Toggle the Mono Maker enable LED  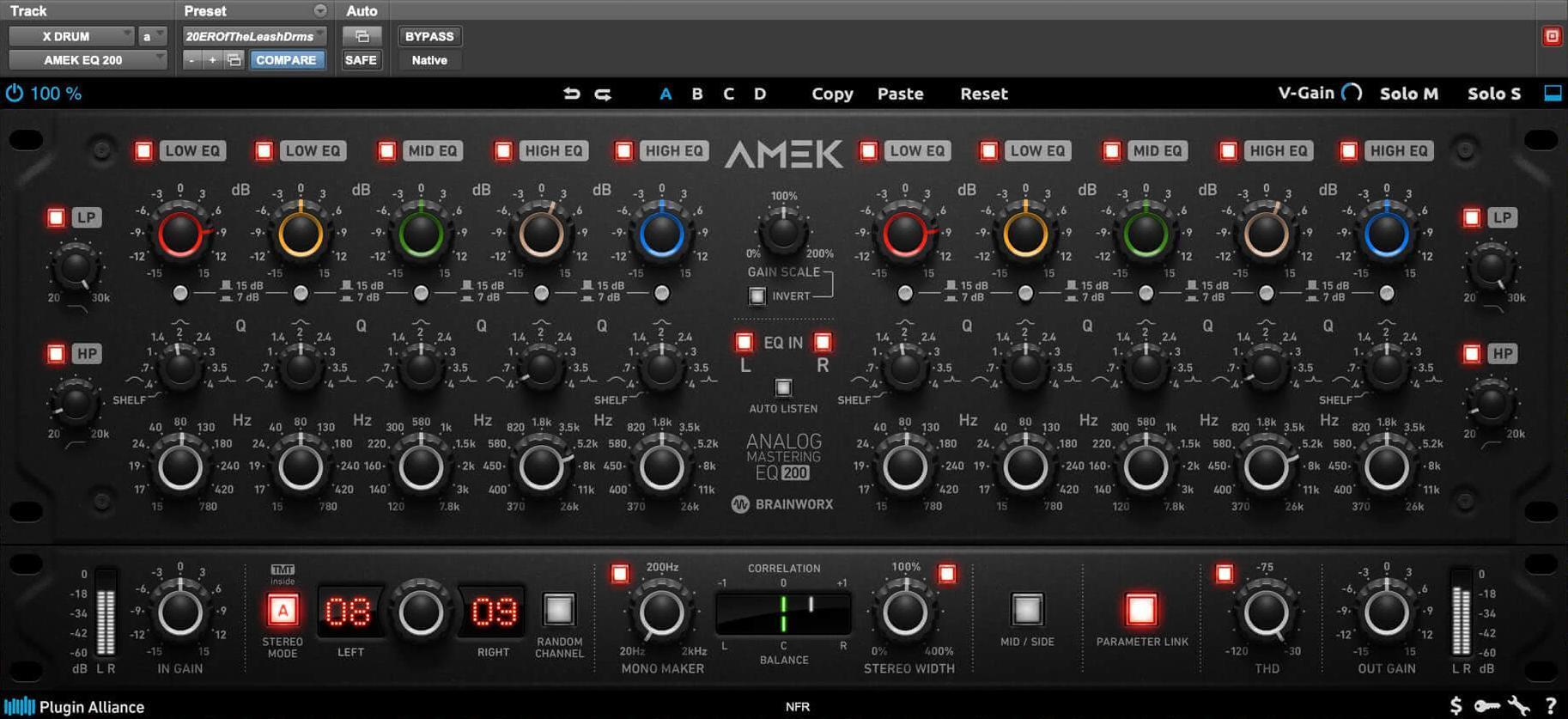coord(620,573)
